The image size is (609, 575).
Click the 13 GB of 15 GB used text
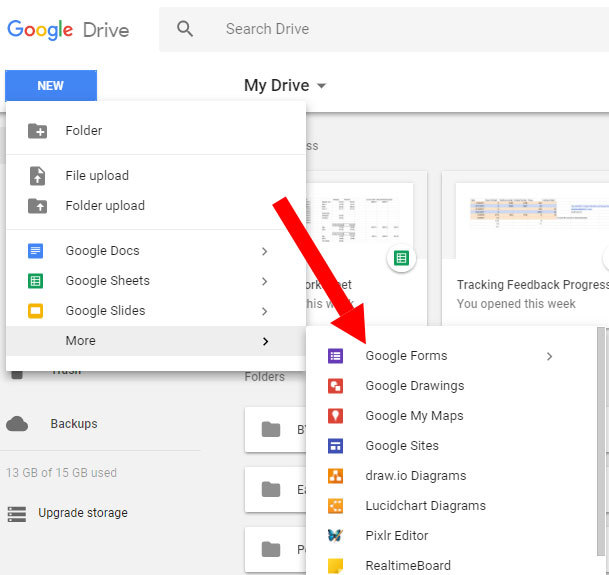click(x=61, y=473)
